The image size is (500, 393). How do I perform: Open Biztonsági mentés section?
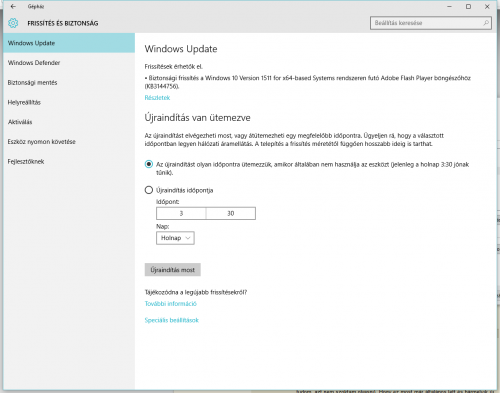69,82
